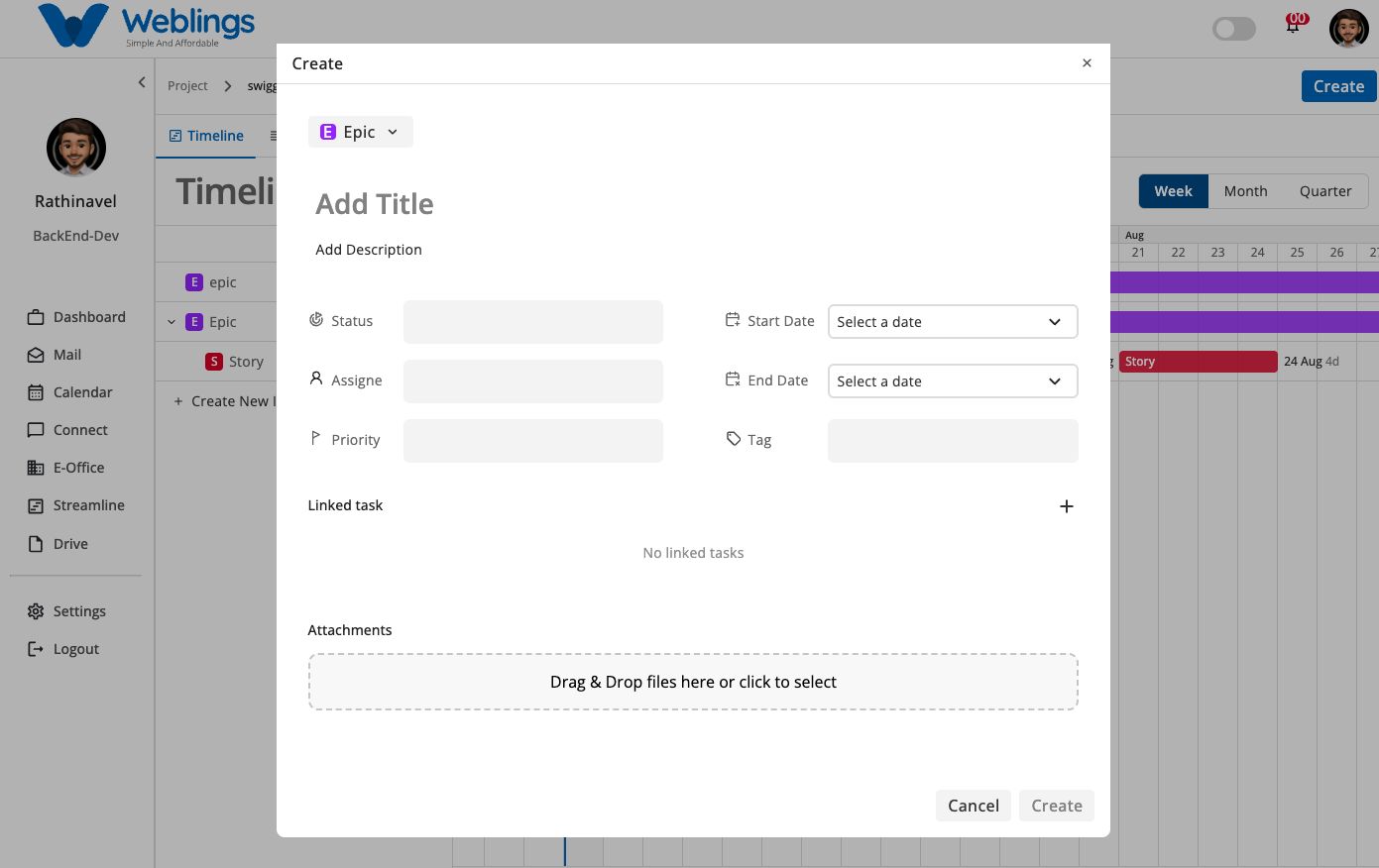Select the lowercase epic row
Image resolution: width=1379 pixels, height=868 pixels.
tap(216, 282)
